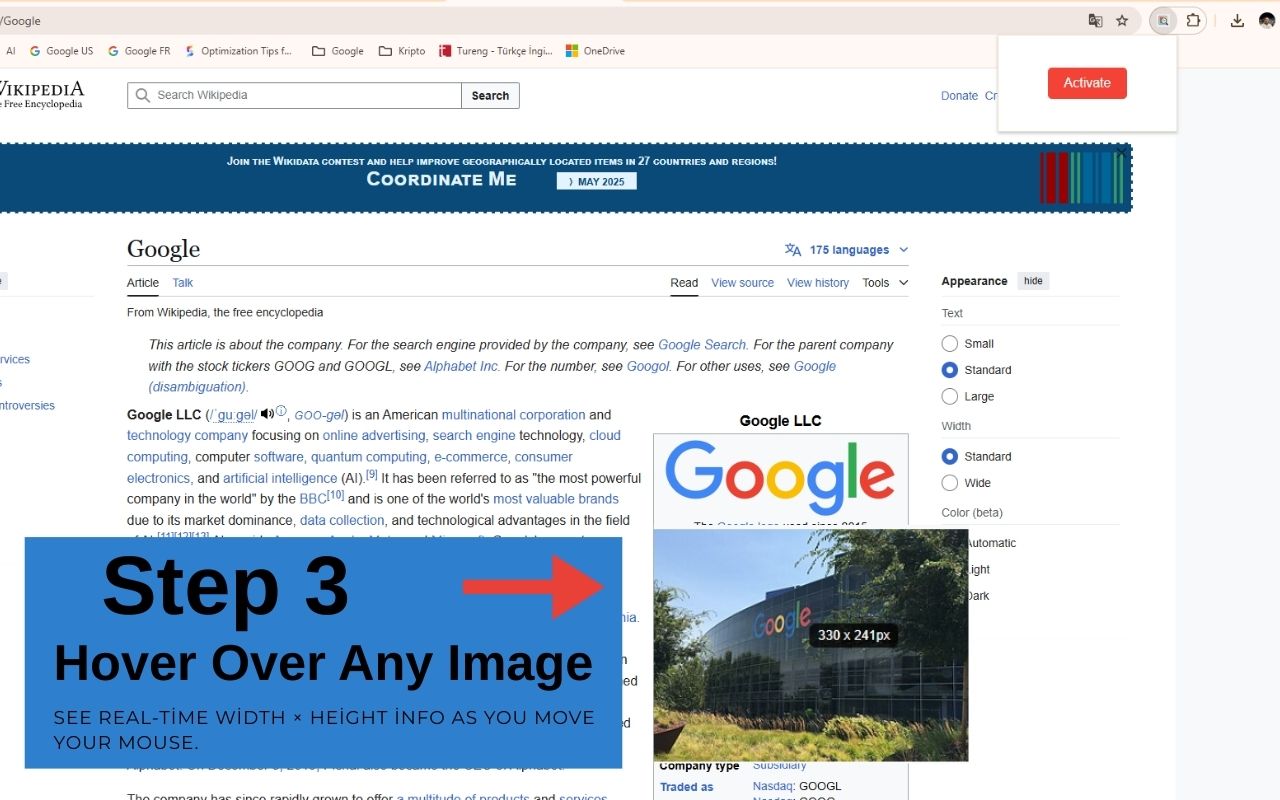Viewport: 1280px width, 800px height.
Task: Bookmark this page with the star icon
Action: 1122,20
